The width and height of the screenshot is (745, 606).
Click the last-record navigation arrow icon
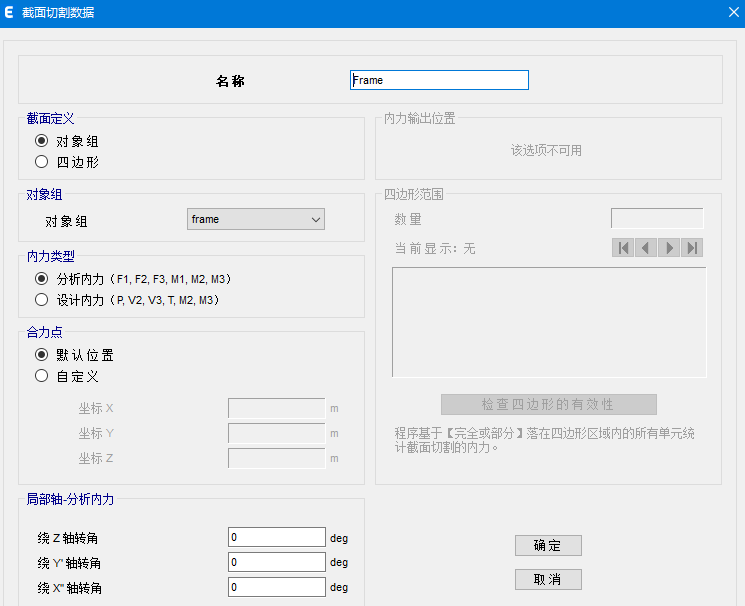(692, 248)
